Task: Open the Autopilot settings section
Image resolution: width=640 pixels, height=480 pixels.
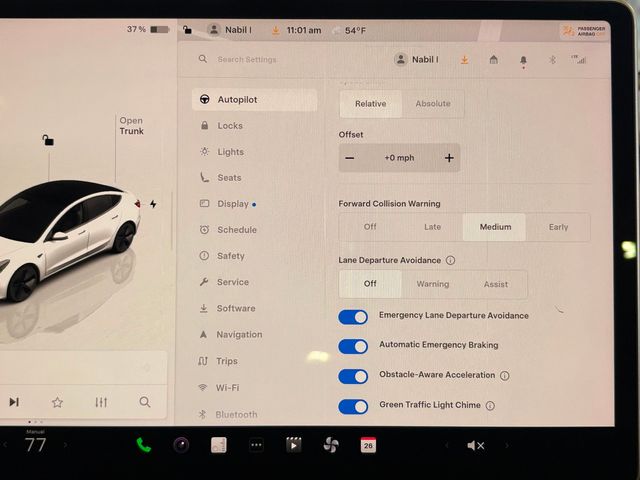Action: pyautogui.click(x=254, y=100)
